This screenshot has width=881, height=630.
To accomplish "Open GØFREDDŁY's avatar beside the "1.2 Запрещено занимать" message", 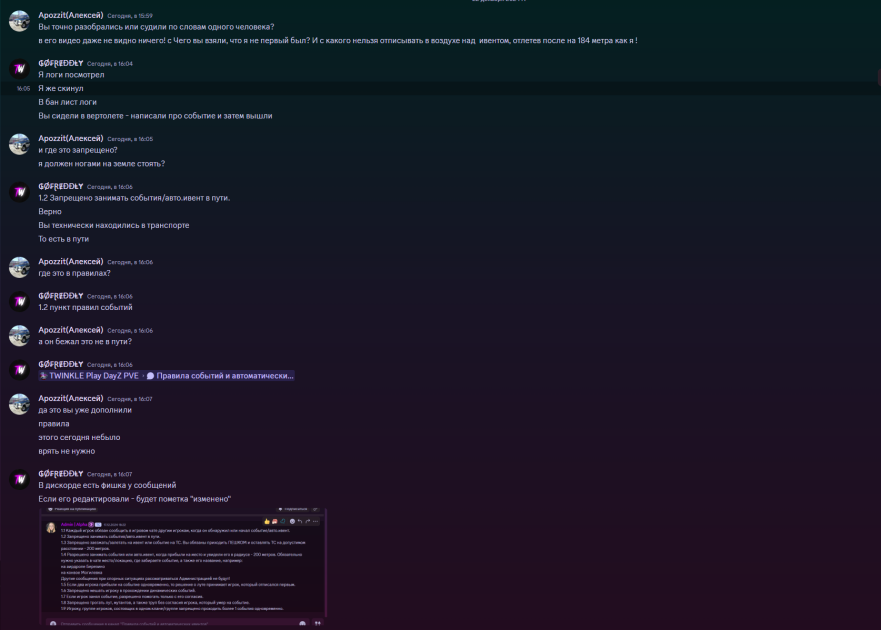I will click(x=19, y=192).
